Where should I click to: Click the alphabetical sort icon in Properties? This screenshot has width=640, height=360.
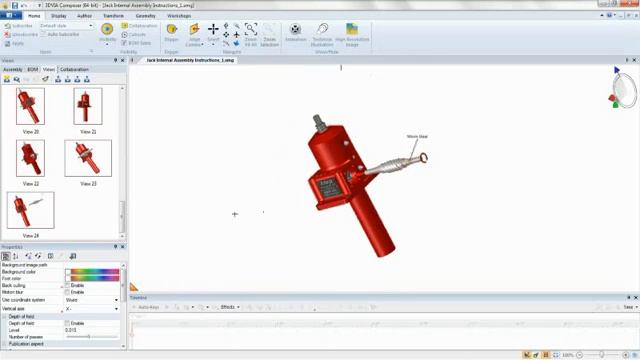pos(16,256)
